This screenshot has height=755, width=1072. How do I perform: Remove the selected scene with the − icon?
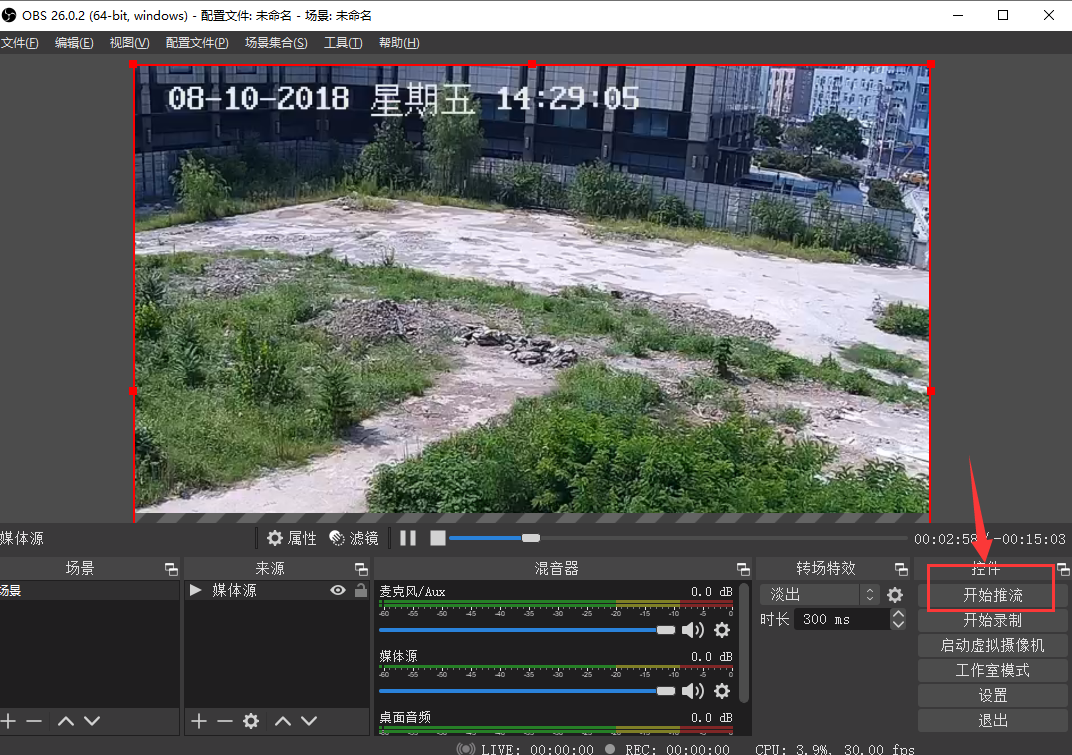[x=34, y=721]
